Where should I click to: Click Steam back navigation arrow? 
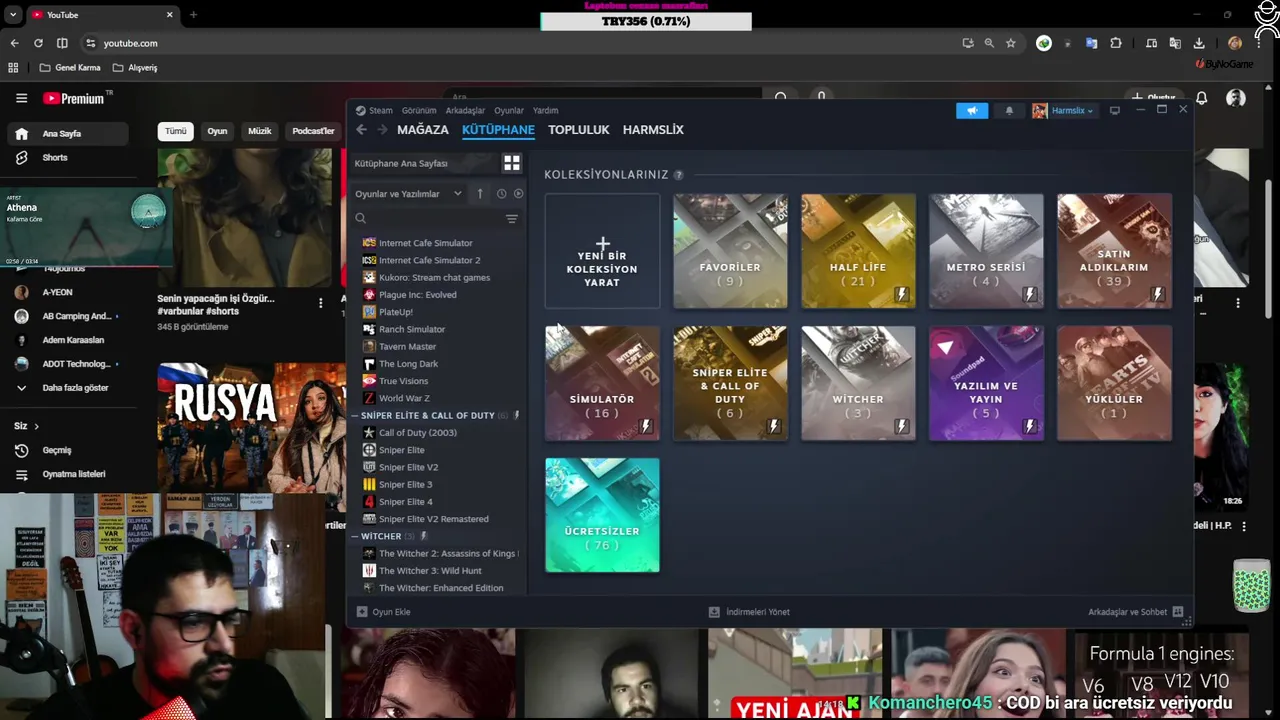point(362,130)
